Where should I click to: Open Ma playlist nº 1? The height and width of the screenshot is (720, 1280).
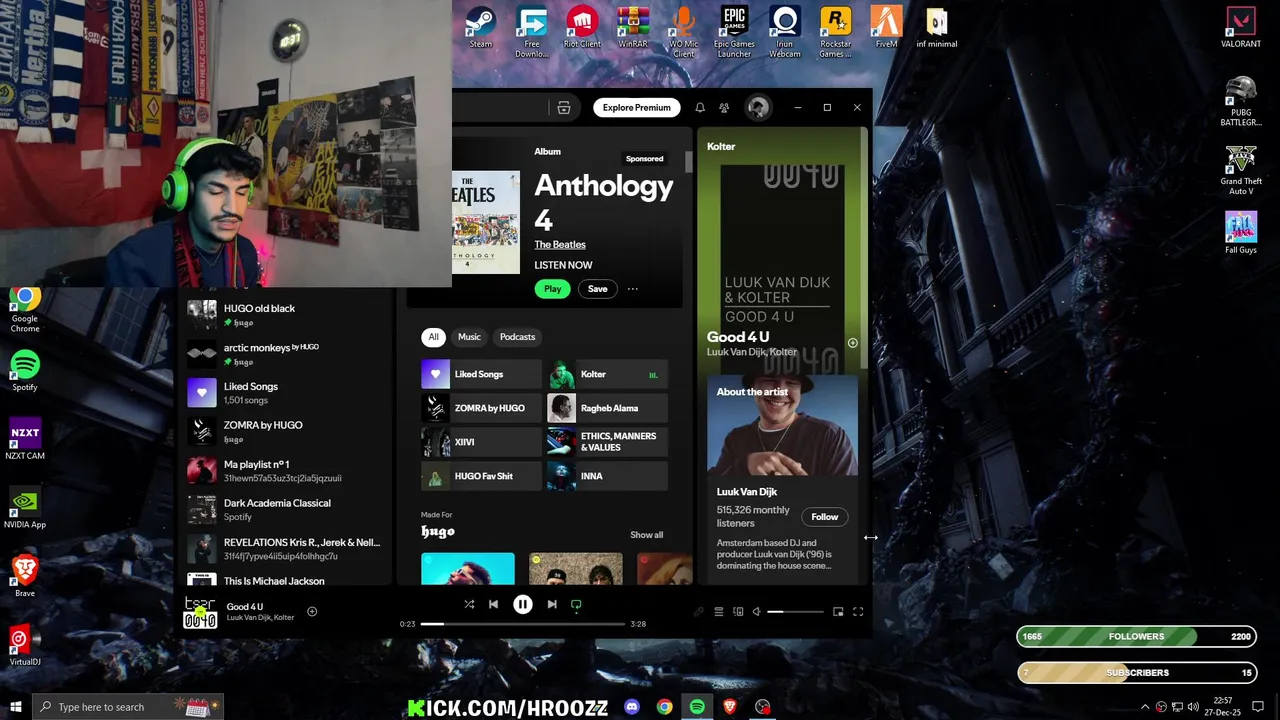click(x=286, y=470)
